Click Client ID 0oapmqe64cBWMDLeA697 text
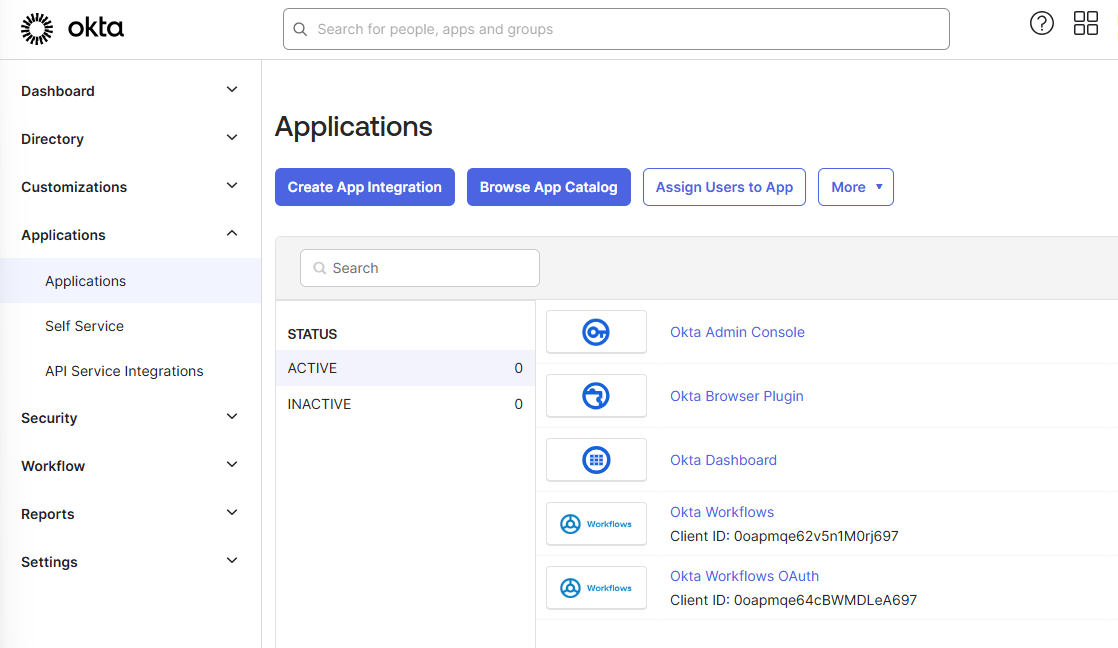This screenshot has height=648, width=1118. pos(794,600)
